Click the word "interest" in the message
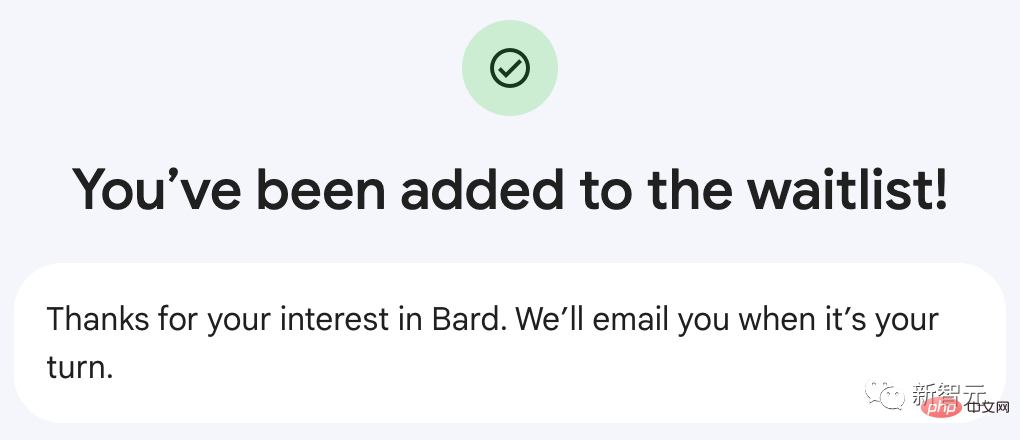Viewport: 1020px width, 440px height. pyautogui.click(x=334, y=320)
